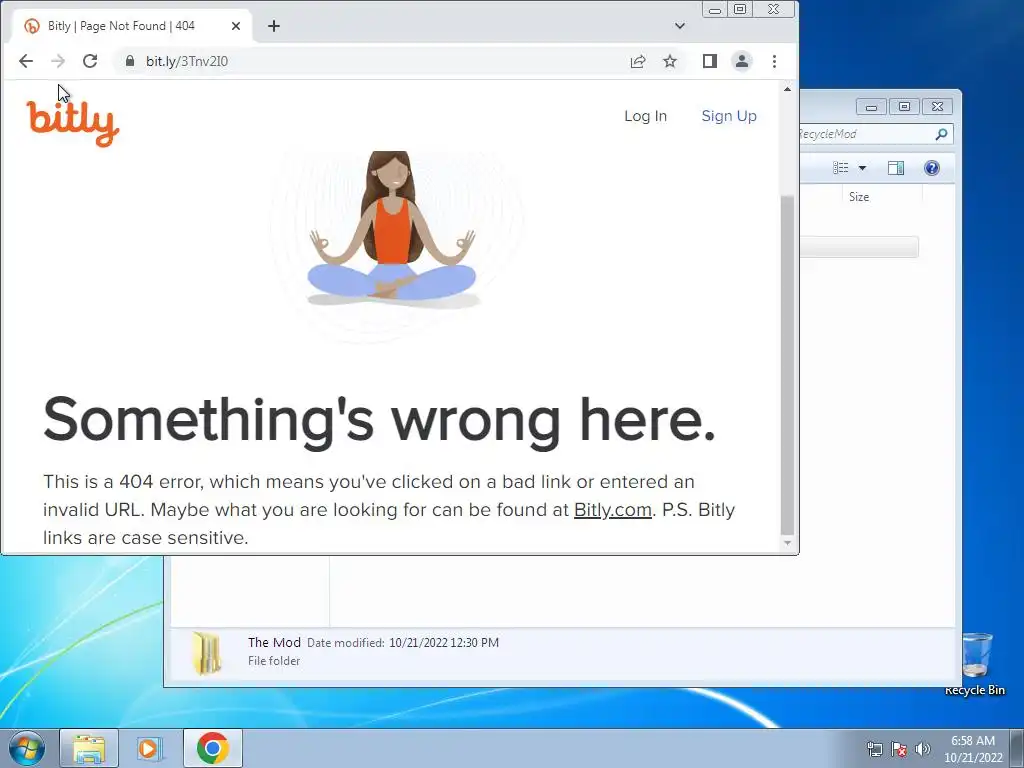Click scrollbar down arrow in Chrome page
The width and height of the screenshot is (1024, 768).
pyautogui.click(x=788, y=543)
